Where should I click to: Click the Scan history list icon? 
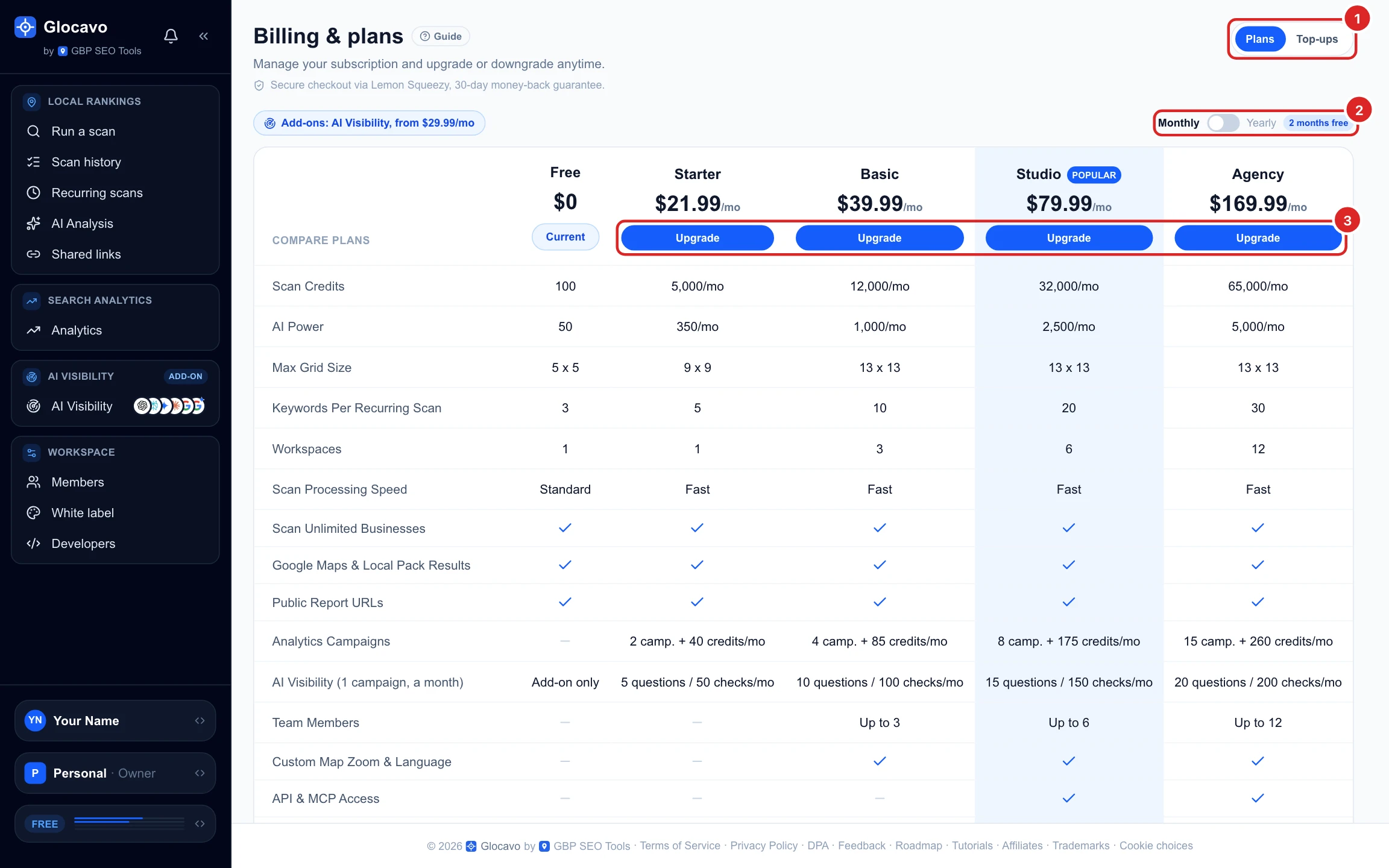[x=34, y=162]
